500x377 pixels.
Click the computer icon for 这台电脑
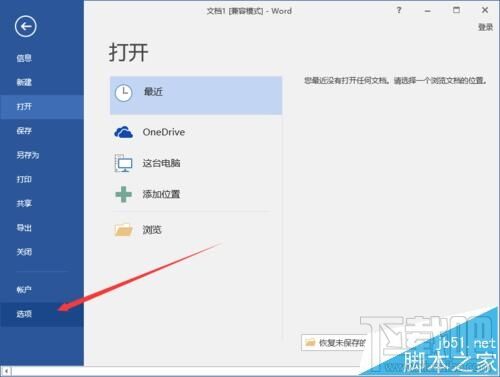[x=123, y=163]
